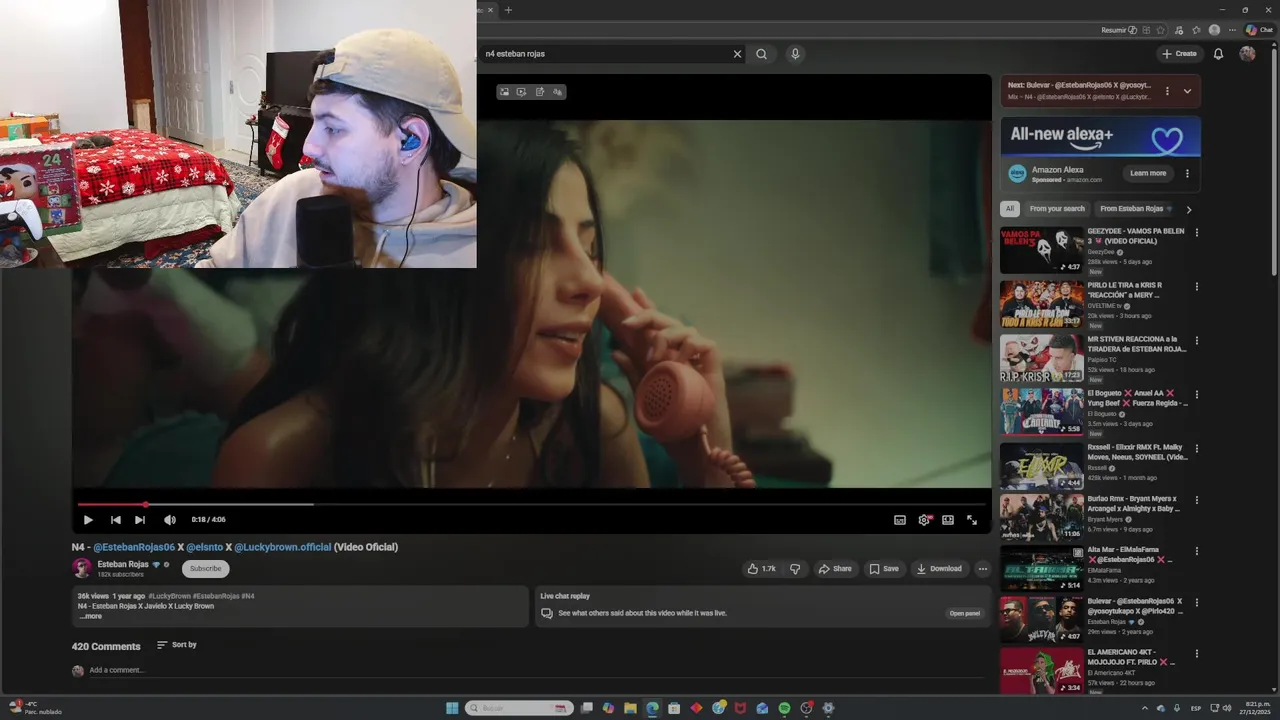Open the Esteban Rojas channel avatar

82,568
